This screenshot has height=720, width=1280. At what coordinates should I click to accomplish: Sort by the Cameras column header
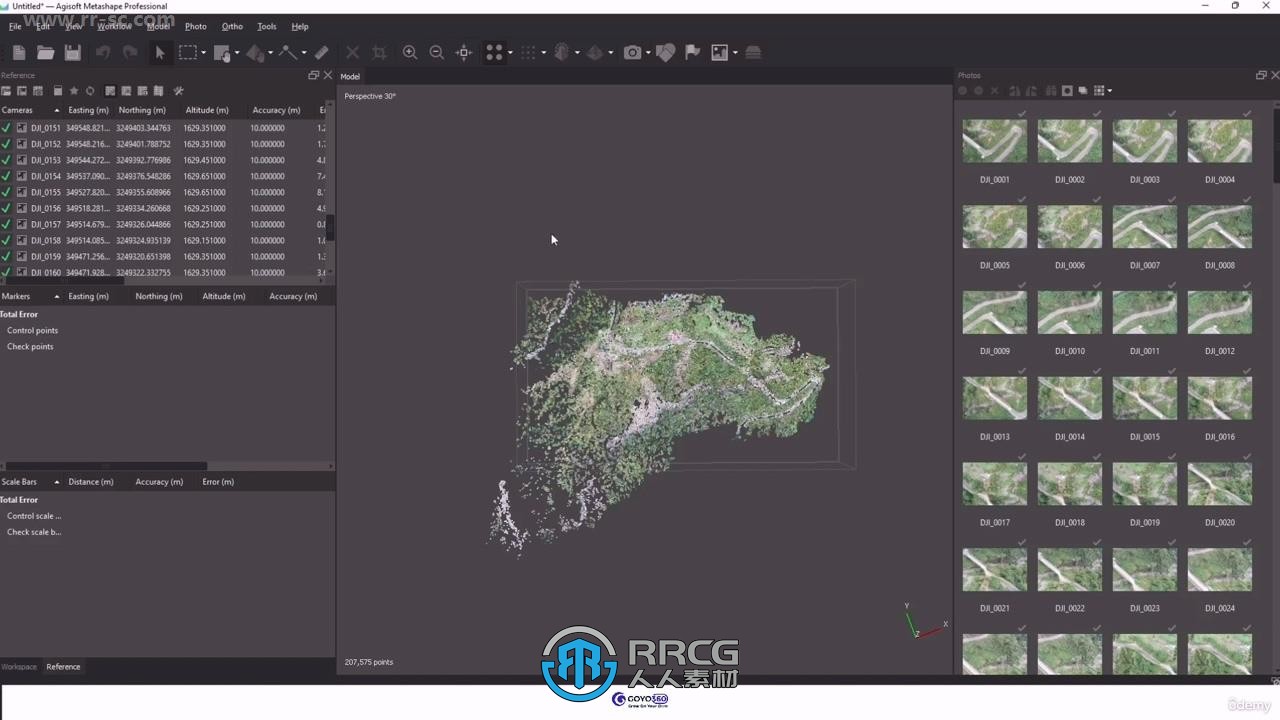[30, 110]
